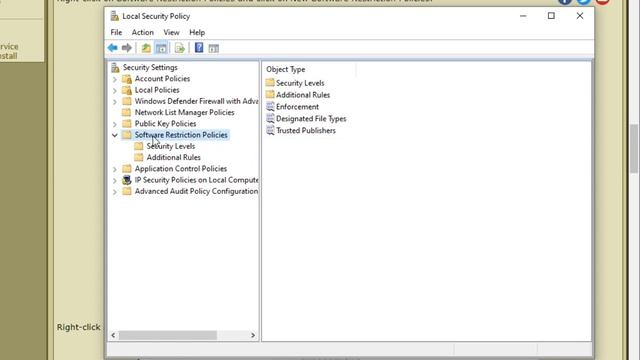Select Security Levels text in right pane
This screenshot has height=360, width=640.
click(300, 83)
